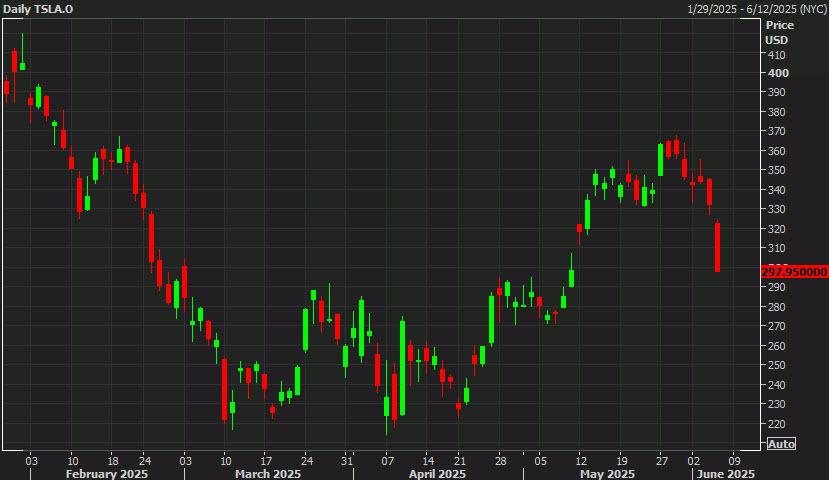Screen dimensions: 829x480
Task: Click the 350 price axis value
Action: 776,170
